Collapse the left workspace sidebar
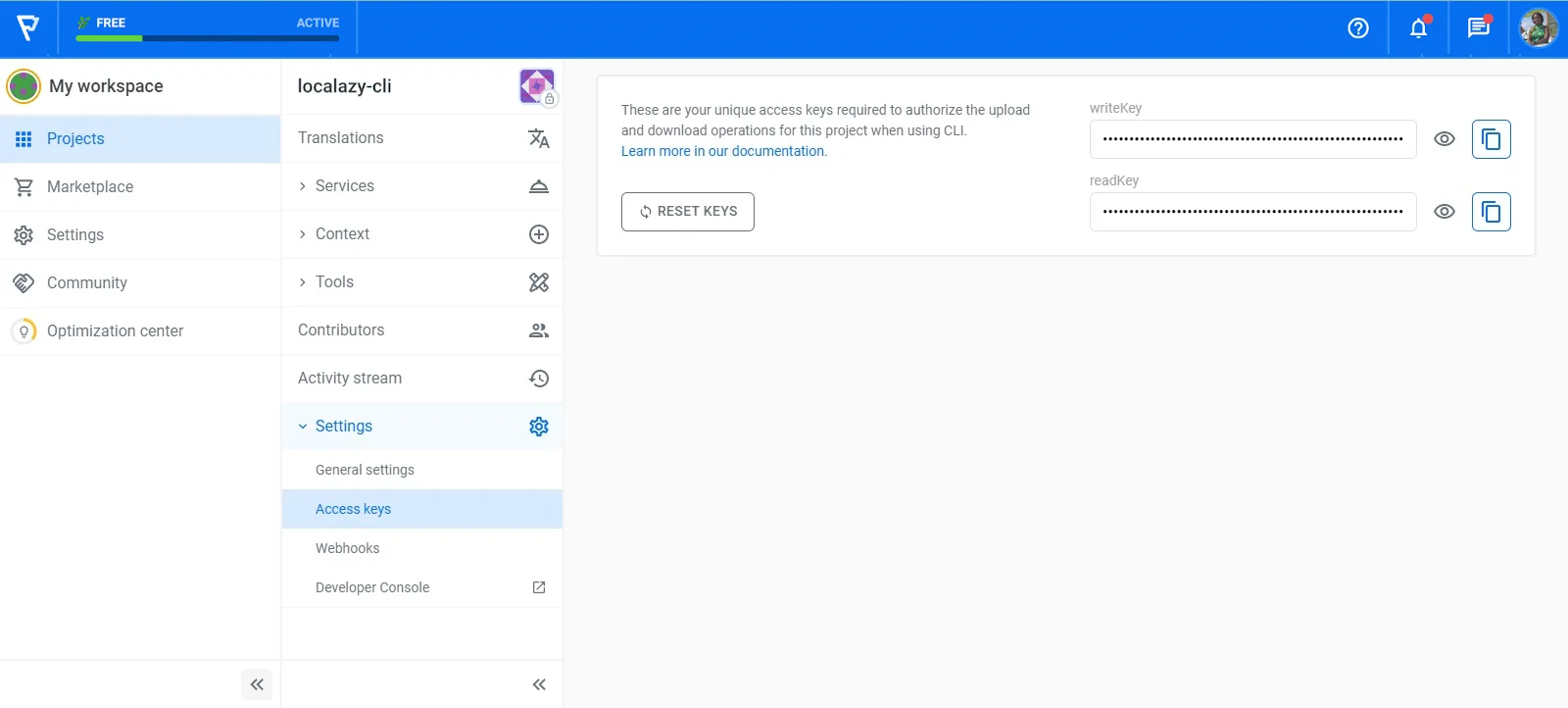 coord(257,684)
